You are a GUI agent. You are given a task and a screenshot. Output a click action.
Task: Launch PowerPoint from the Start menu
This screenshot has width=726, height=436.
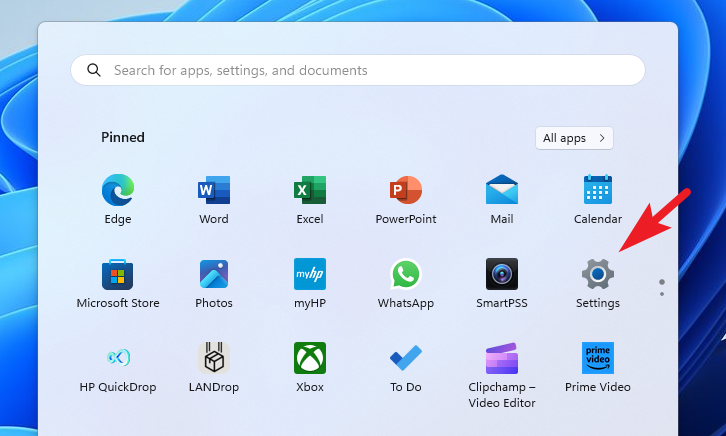click(x=406, y=199)
